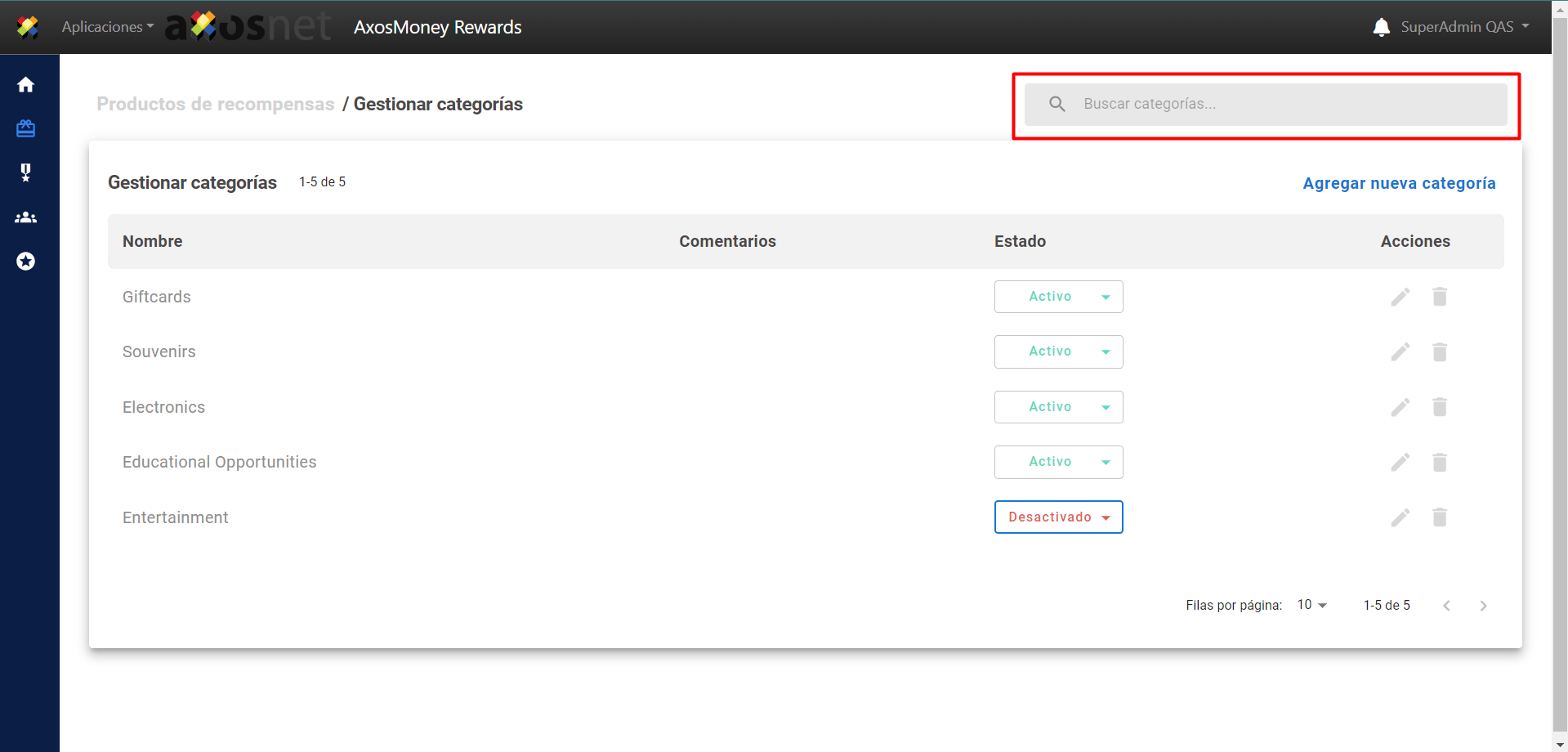Screen dimensions: 1568x752
Task: Click the notification bell icon
Action: [x=1381, y=27]
